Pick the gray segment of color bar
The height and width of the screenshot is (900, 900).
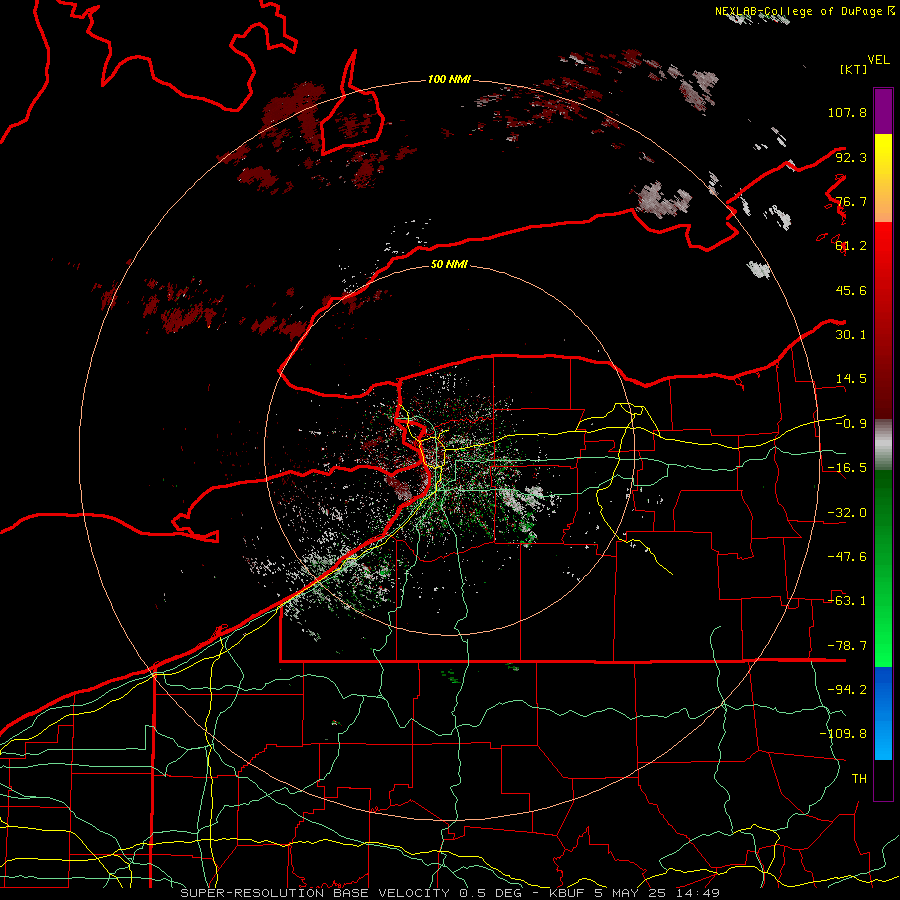coord(883,444)
